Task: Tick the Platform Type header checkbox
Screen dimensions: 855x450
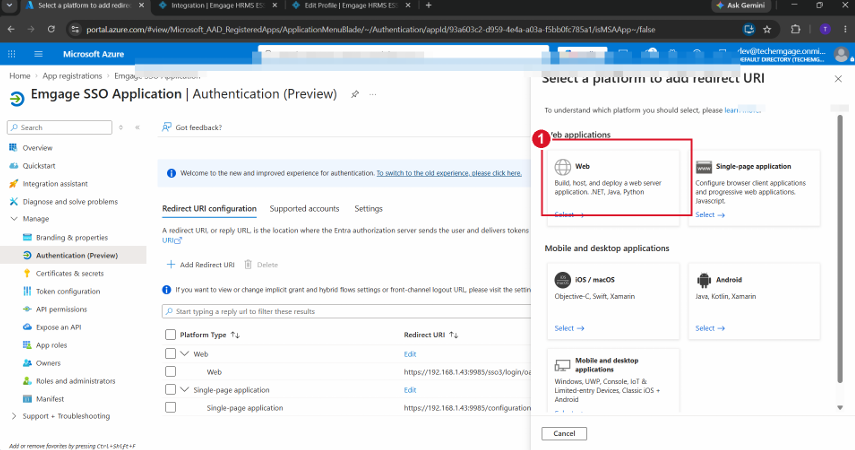Action: 170,334
